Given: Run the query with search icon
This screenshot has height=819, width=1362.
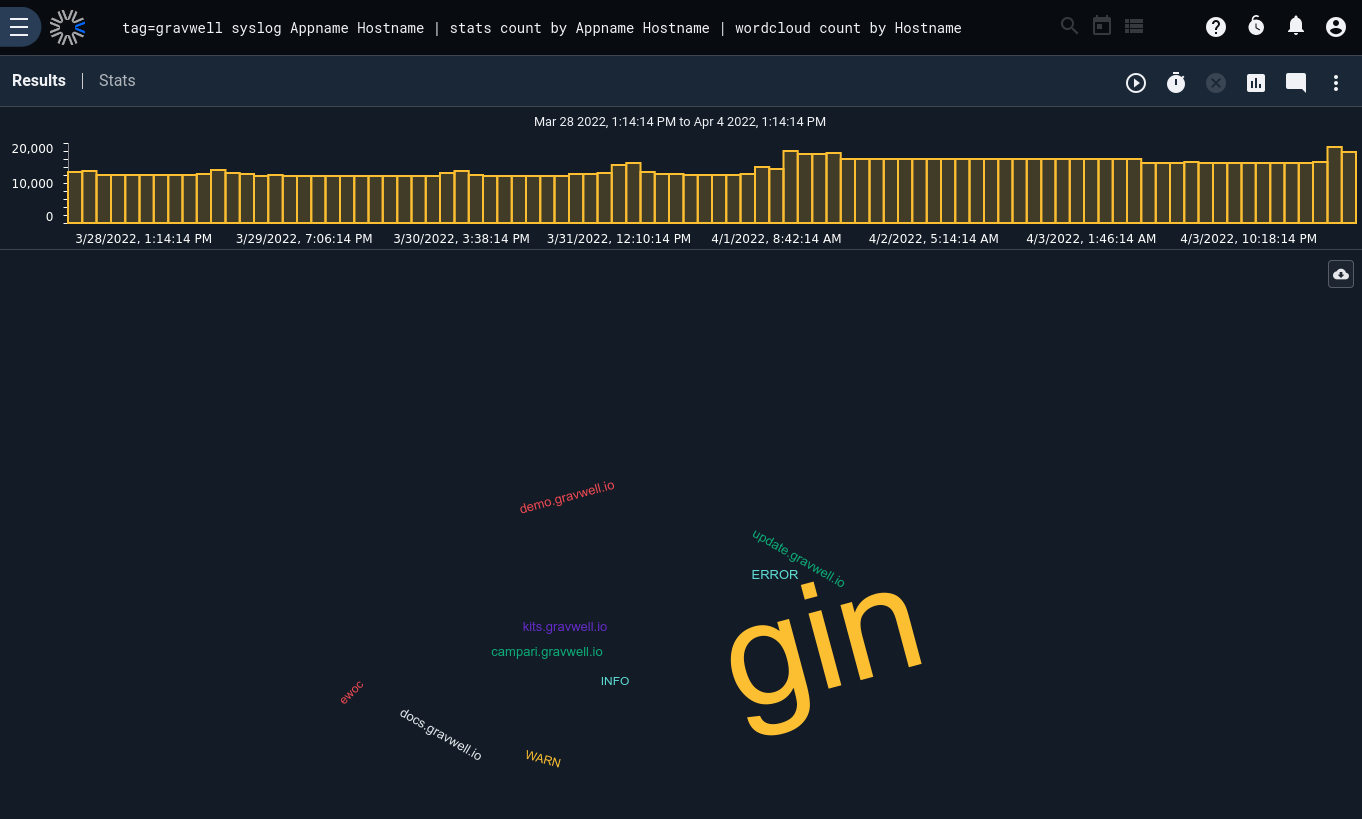Looking at the screenshot, I should 1069,26.
